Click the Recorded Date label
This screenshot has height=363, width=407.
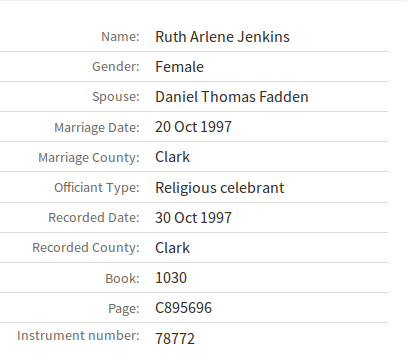(94, 218)
